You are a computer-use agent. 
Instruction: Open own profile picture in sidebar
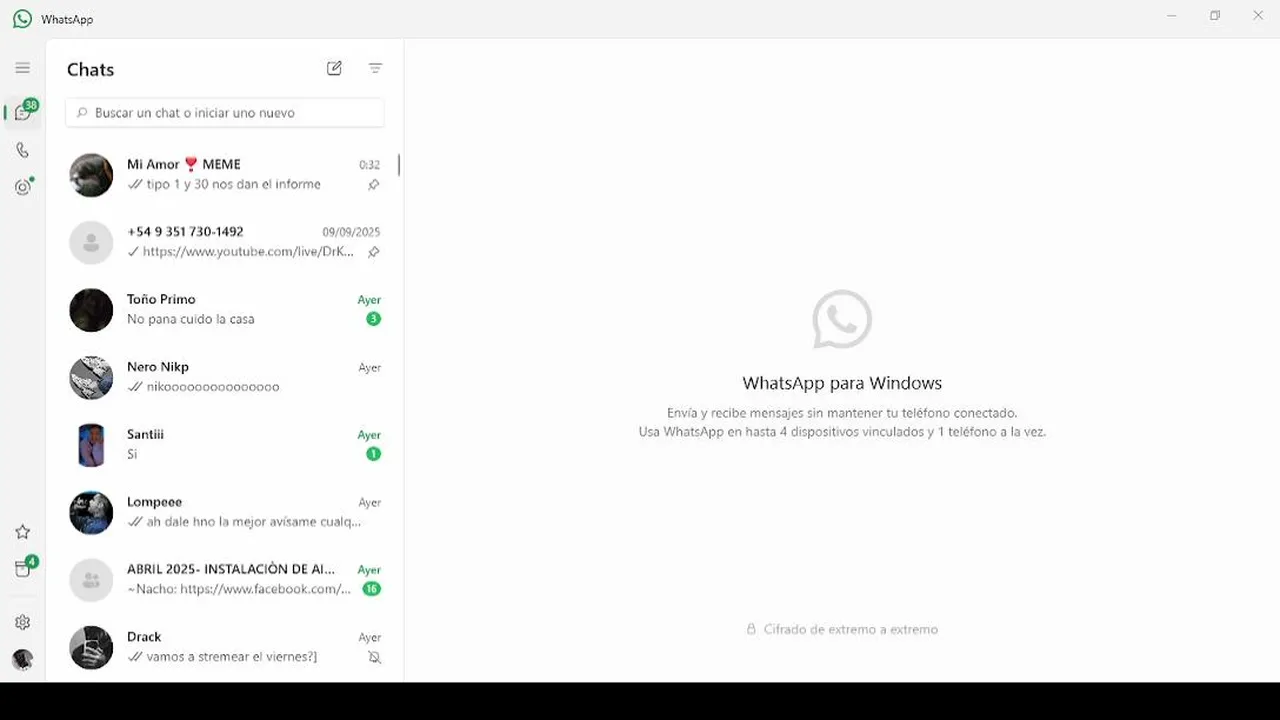[22, 659]
